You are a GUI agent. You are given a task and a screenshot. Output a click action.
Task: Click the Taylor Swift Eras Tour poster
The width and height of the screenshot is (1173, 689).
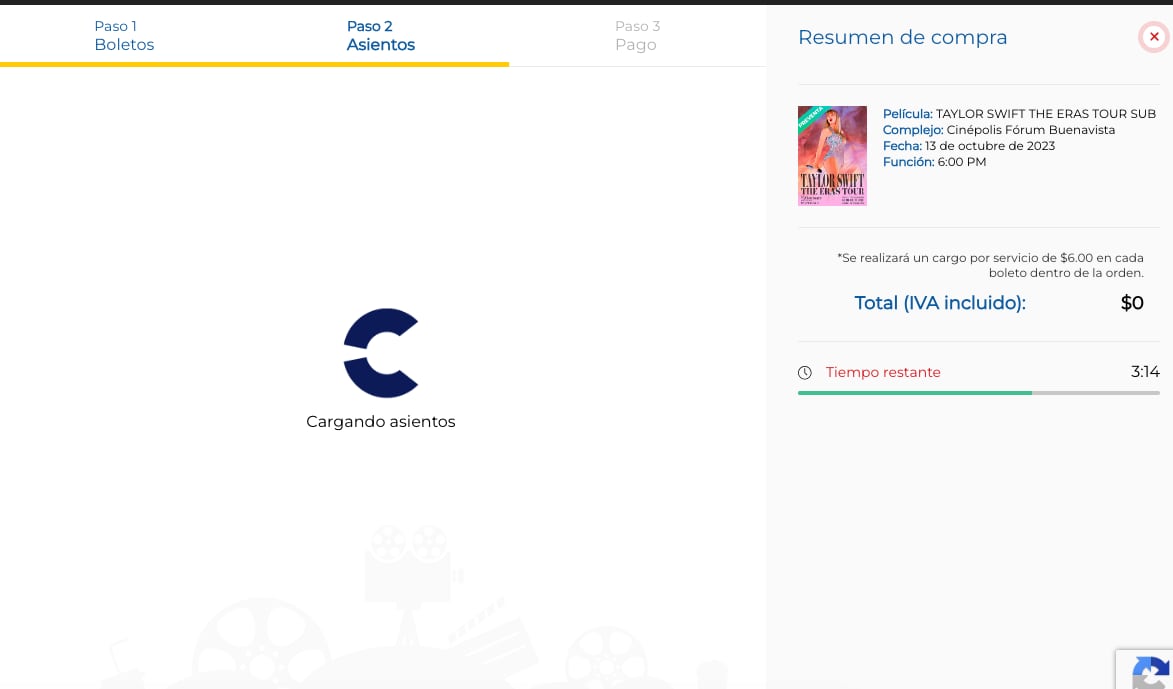[x=832, y=156]
